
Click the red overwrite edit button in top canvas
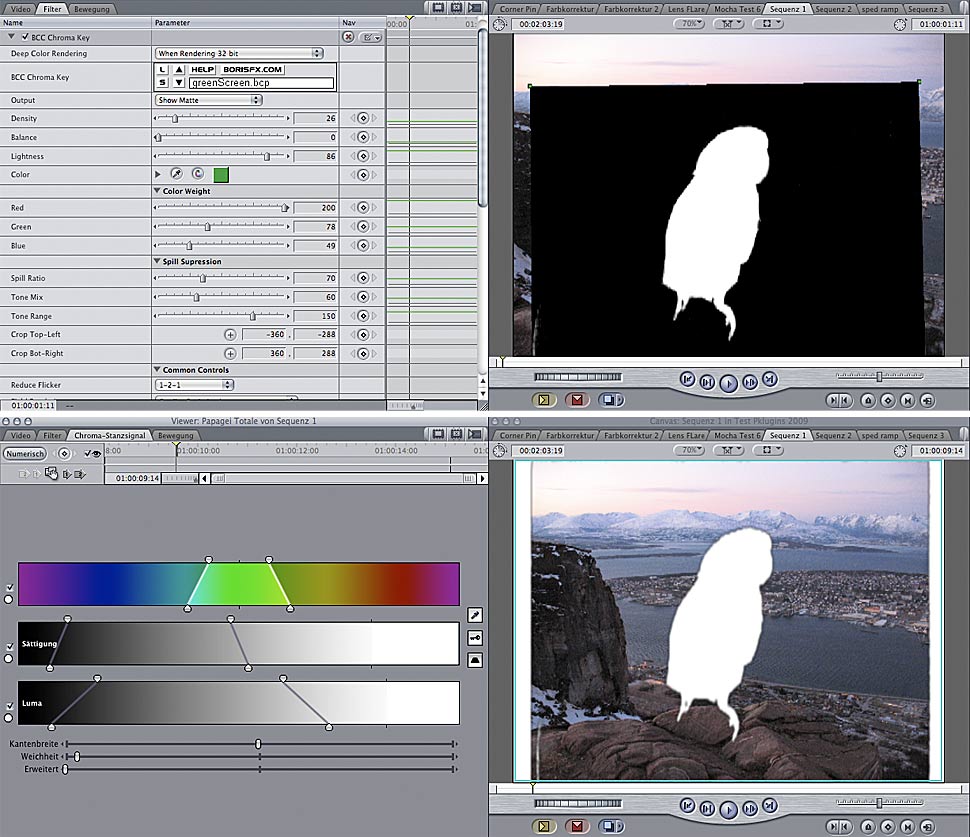575,400
